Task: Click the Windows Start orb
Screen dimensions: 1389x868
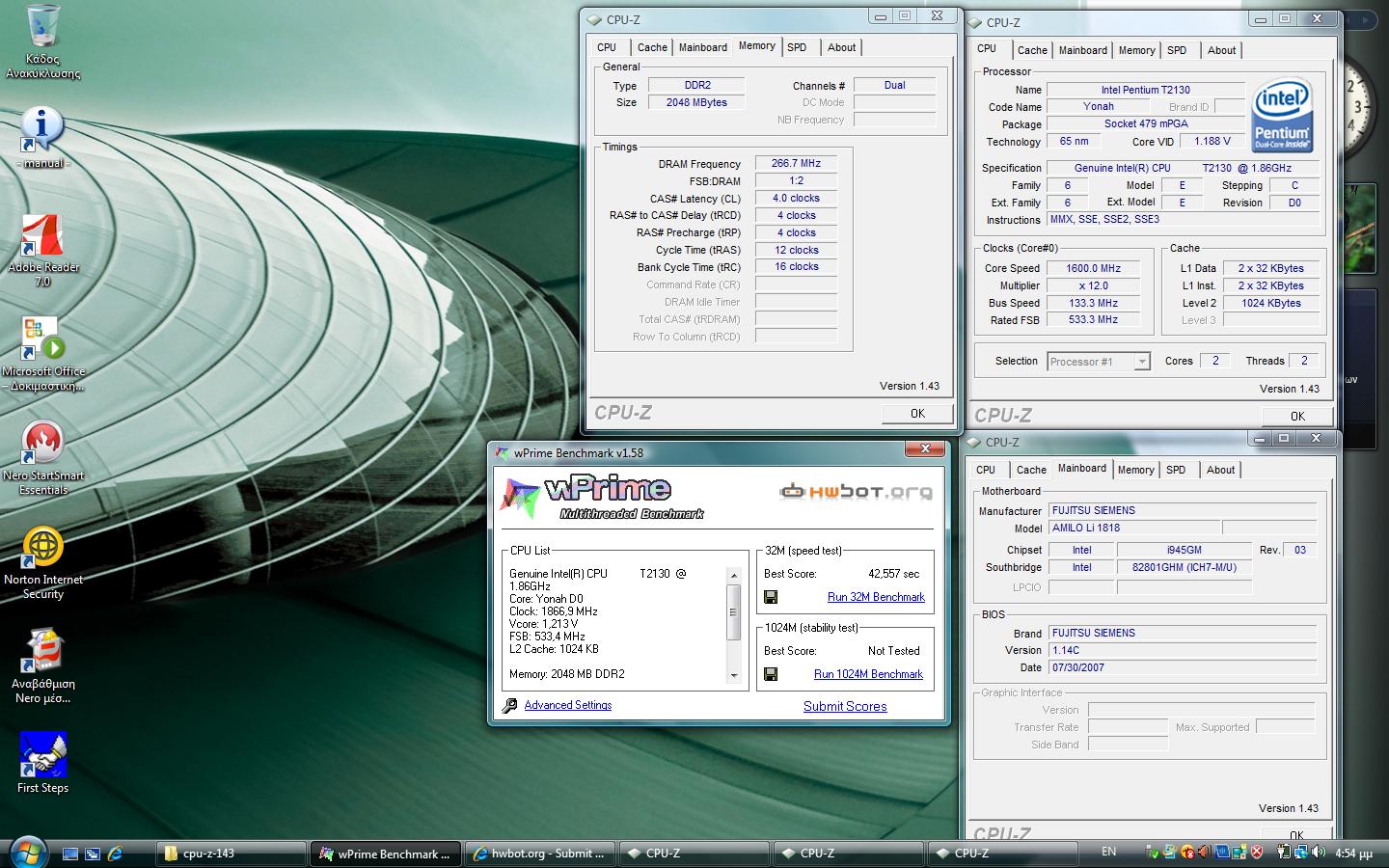Action: [x=27, y=853]
